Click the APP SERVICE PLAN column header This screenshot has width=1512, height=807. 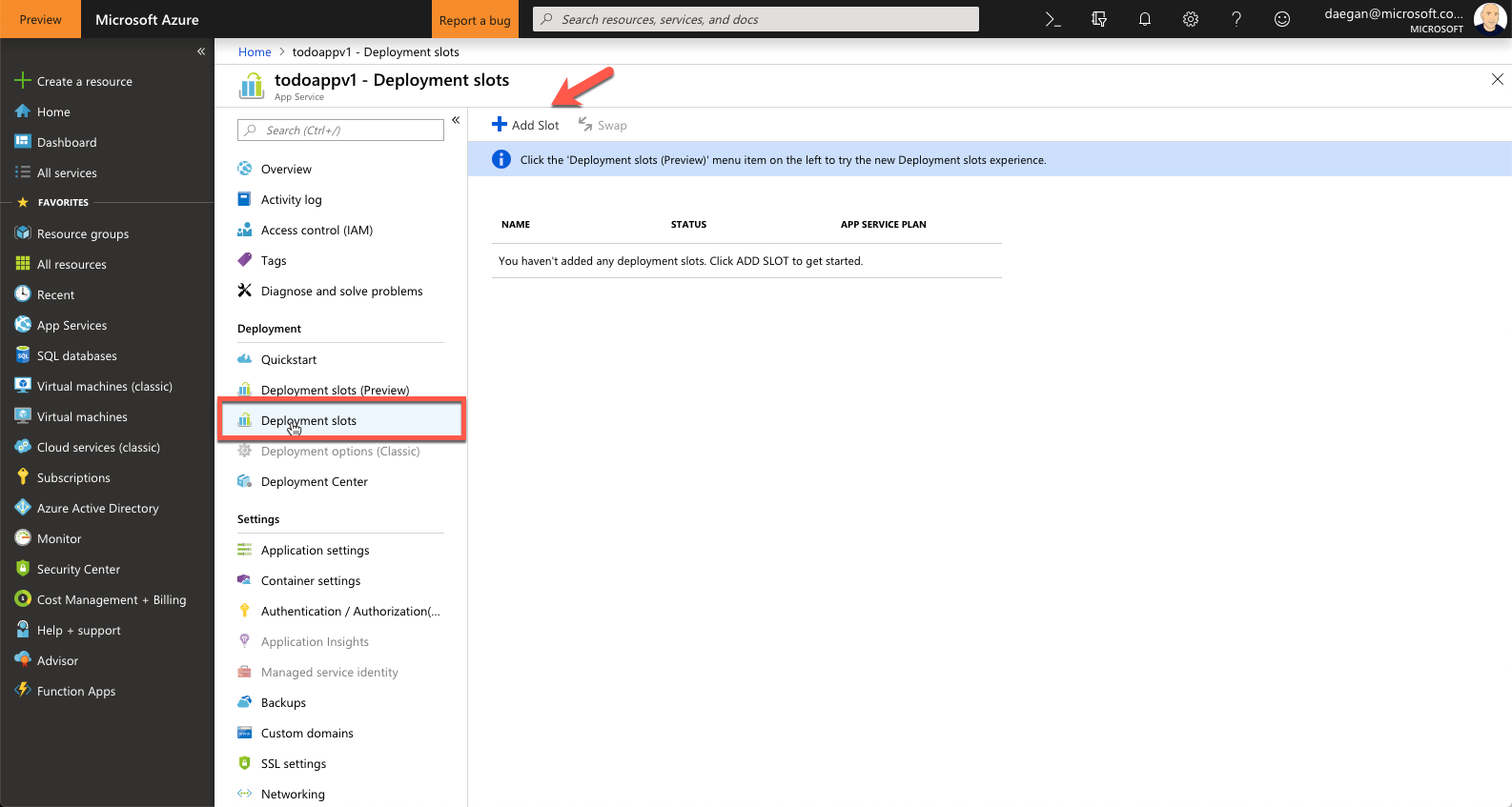click(884, 225)
